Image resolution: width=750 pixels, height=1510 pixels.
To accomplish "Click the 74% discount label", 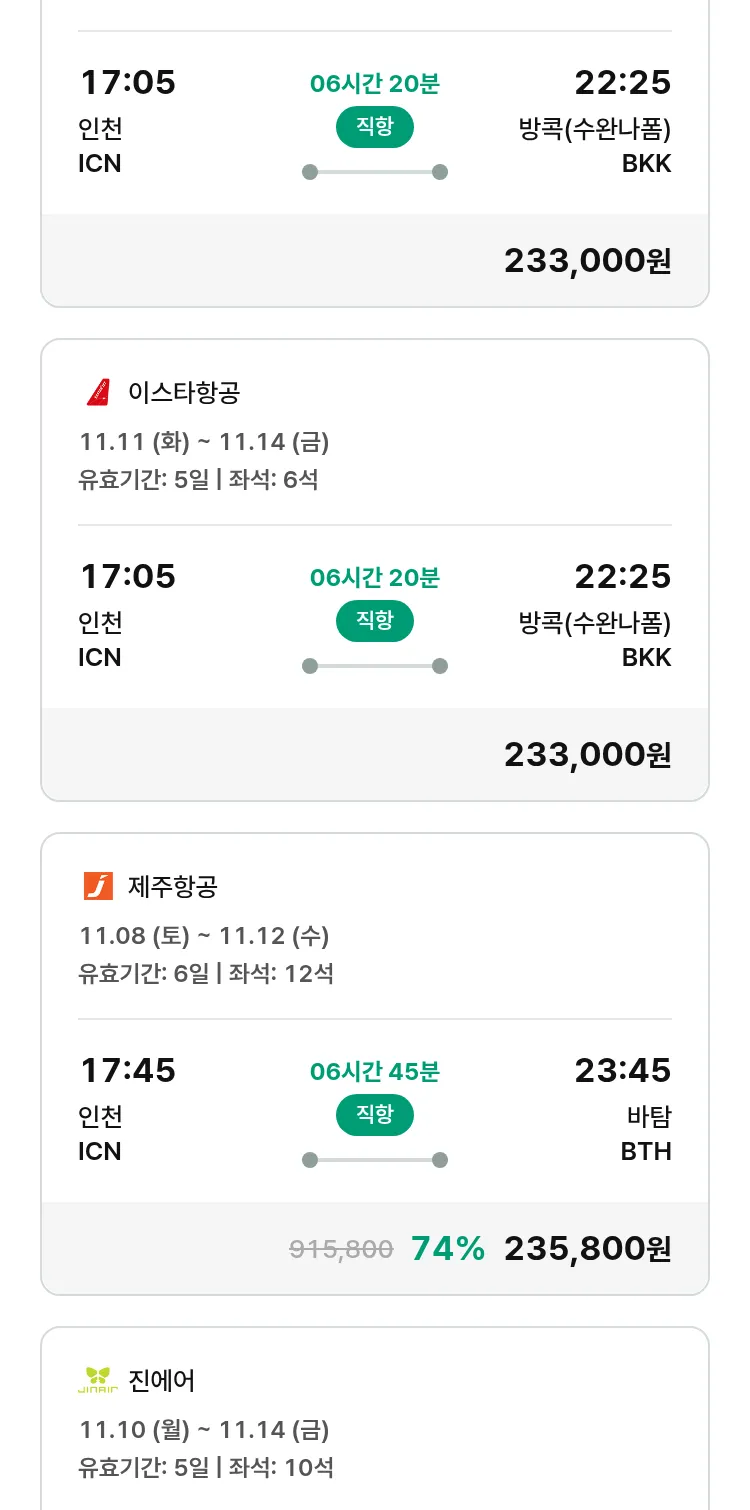I will pyautogui.click(x=448, y=1248).
